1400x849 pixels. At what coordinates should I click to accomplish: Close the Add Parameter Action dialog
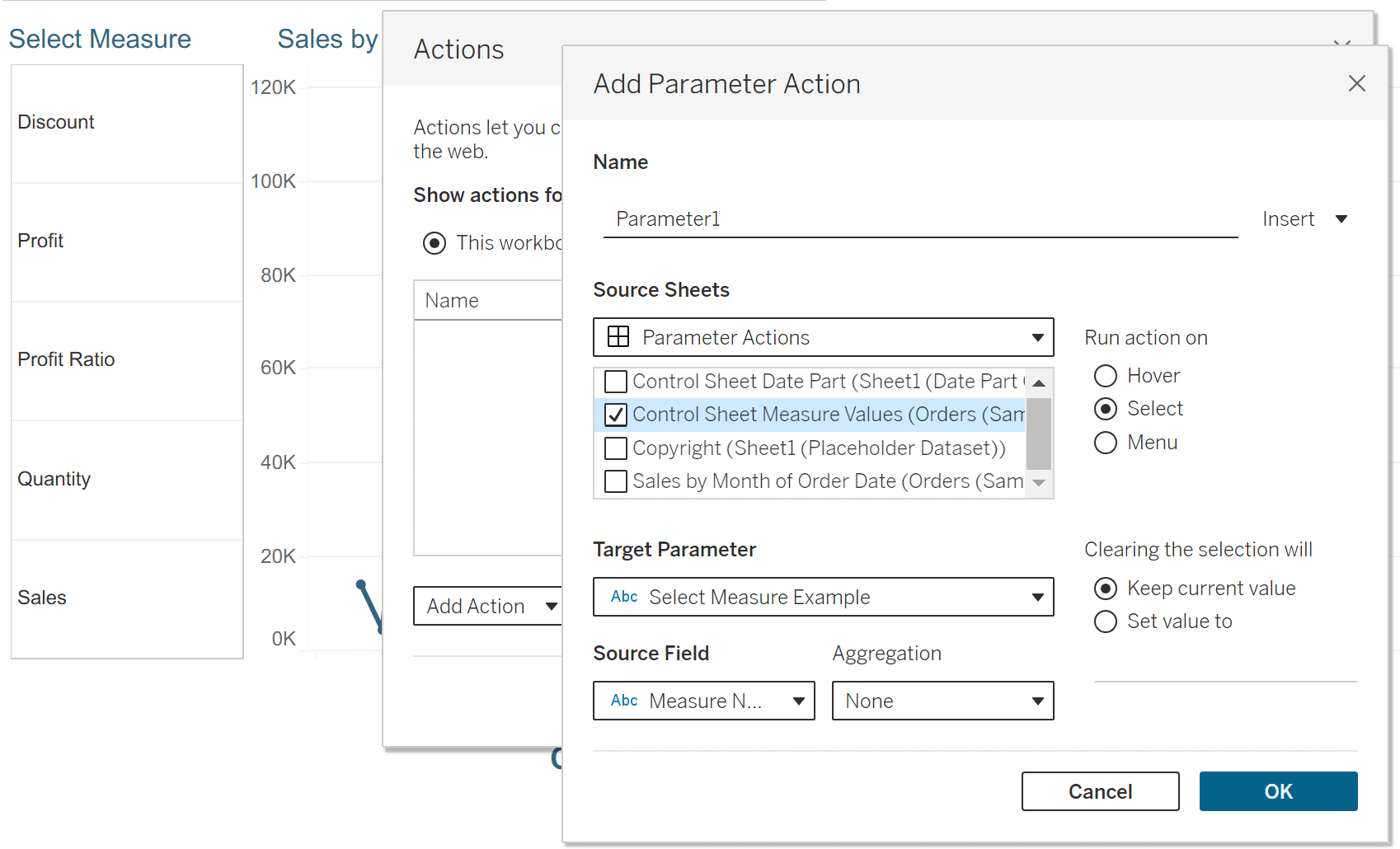click(x=1356, y=83)
